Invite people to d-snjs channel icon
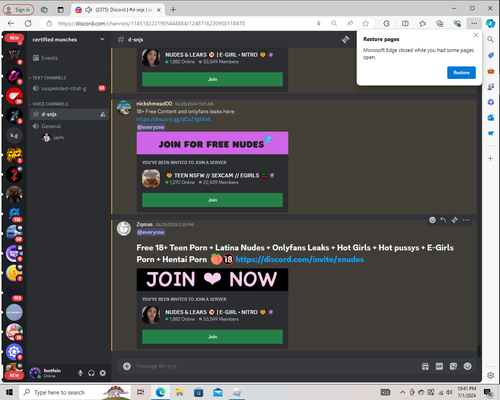Screen dimensions: 500x400 [103, 114]
